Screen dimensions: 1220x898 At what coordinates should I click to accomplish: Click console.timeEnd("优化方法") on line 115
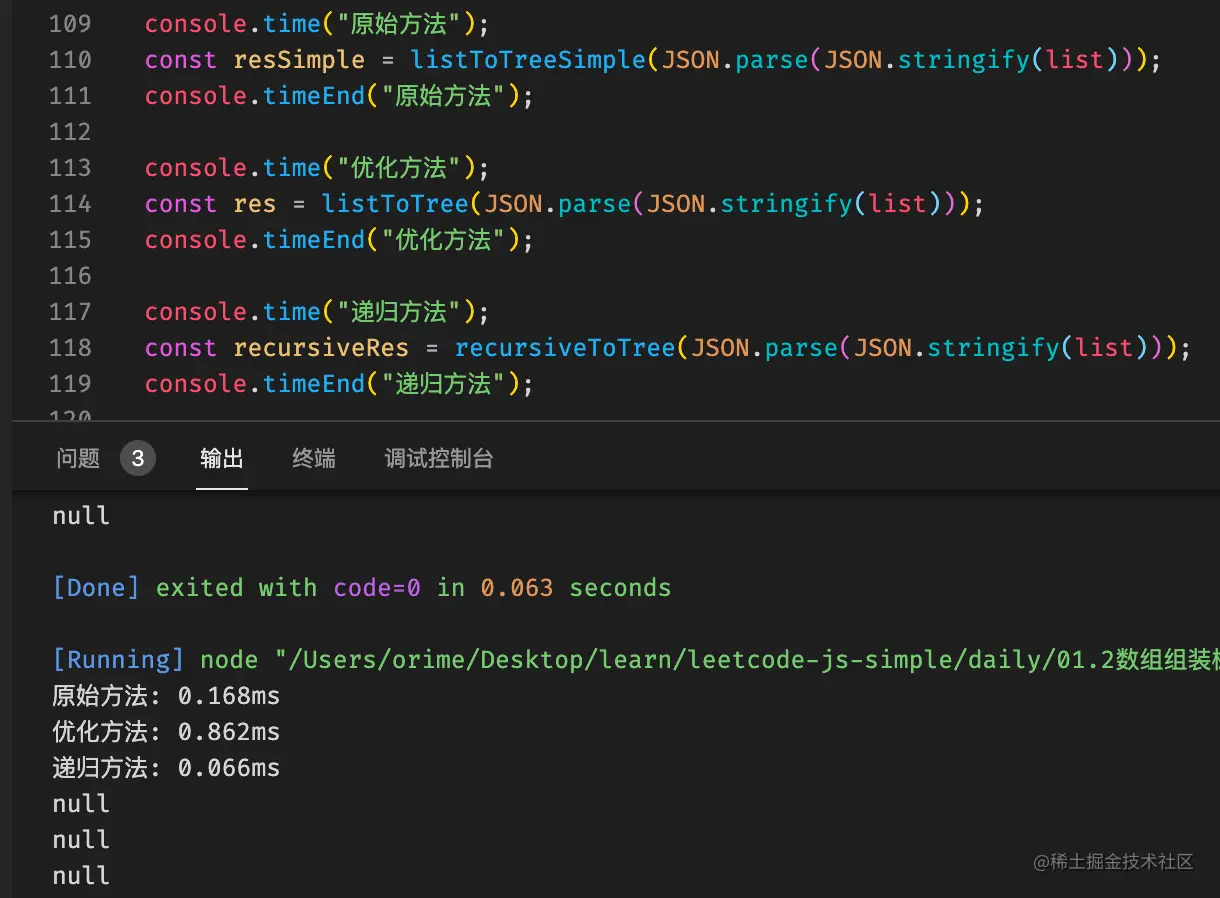coord(340,240)
